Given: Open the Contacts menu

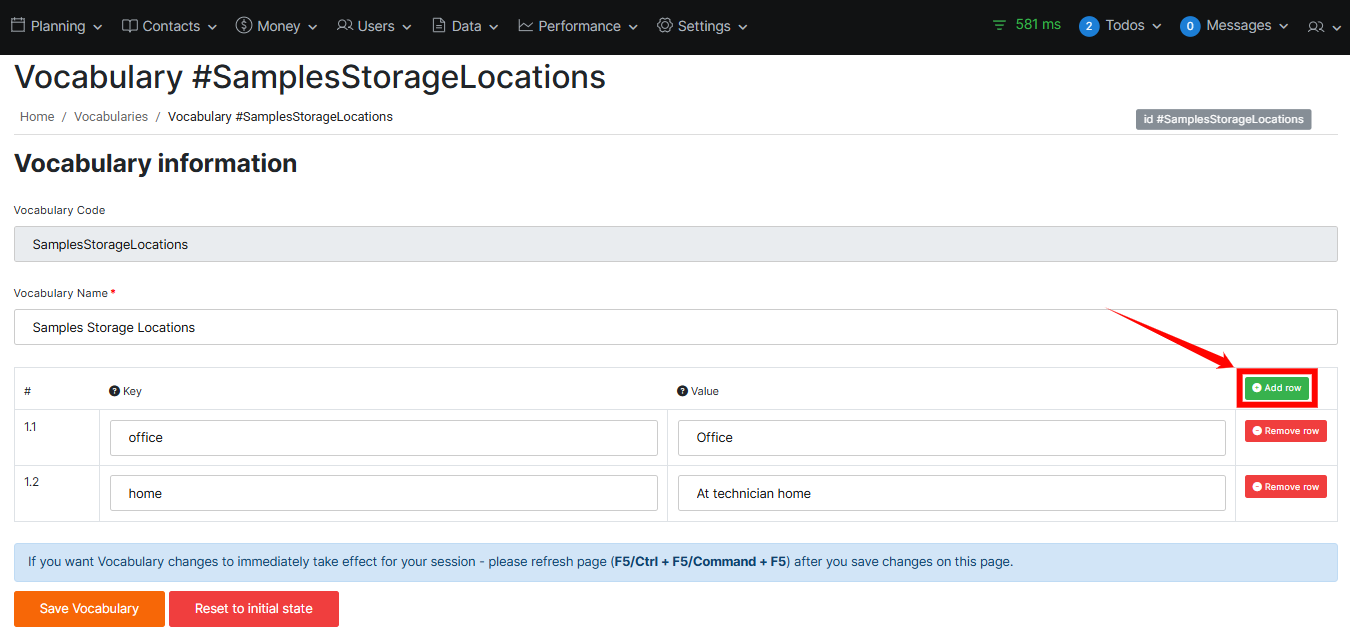Looking at the screenshot, I should coord(169,26).
